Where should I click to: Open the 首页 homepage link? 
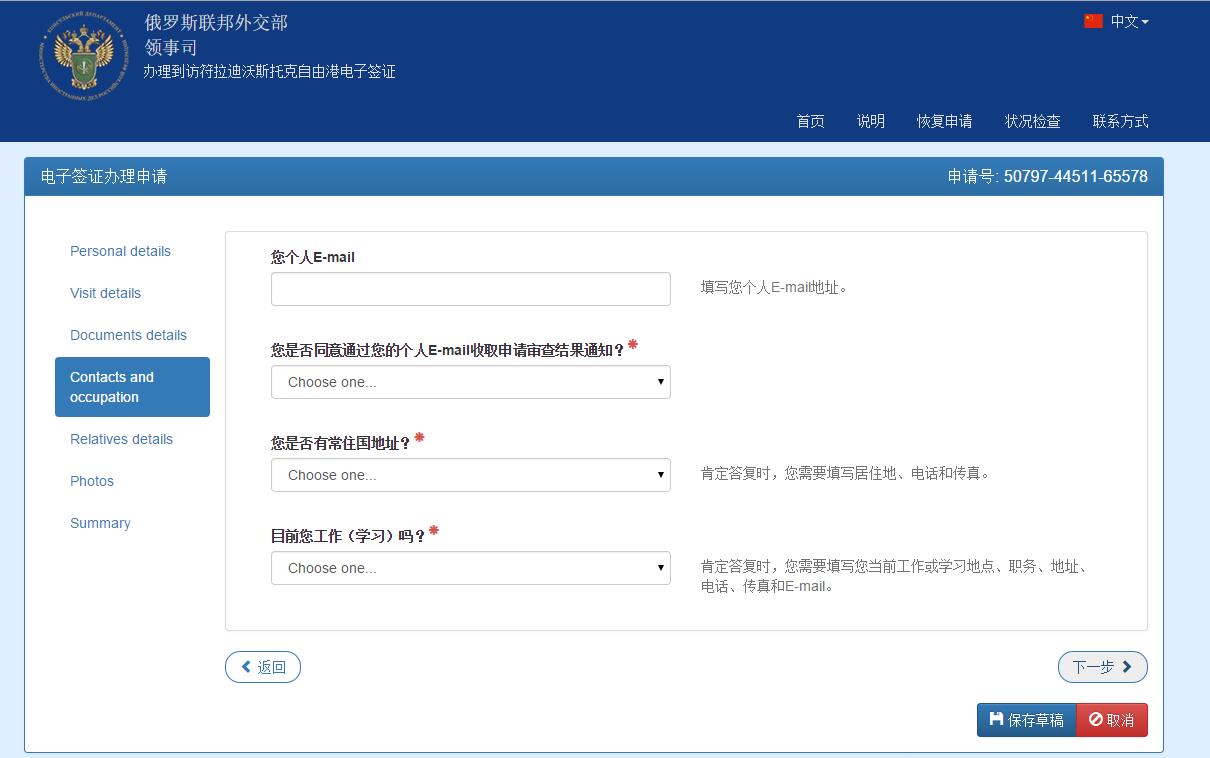pos(810,121)
